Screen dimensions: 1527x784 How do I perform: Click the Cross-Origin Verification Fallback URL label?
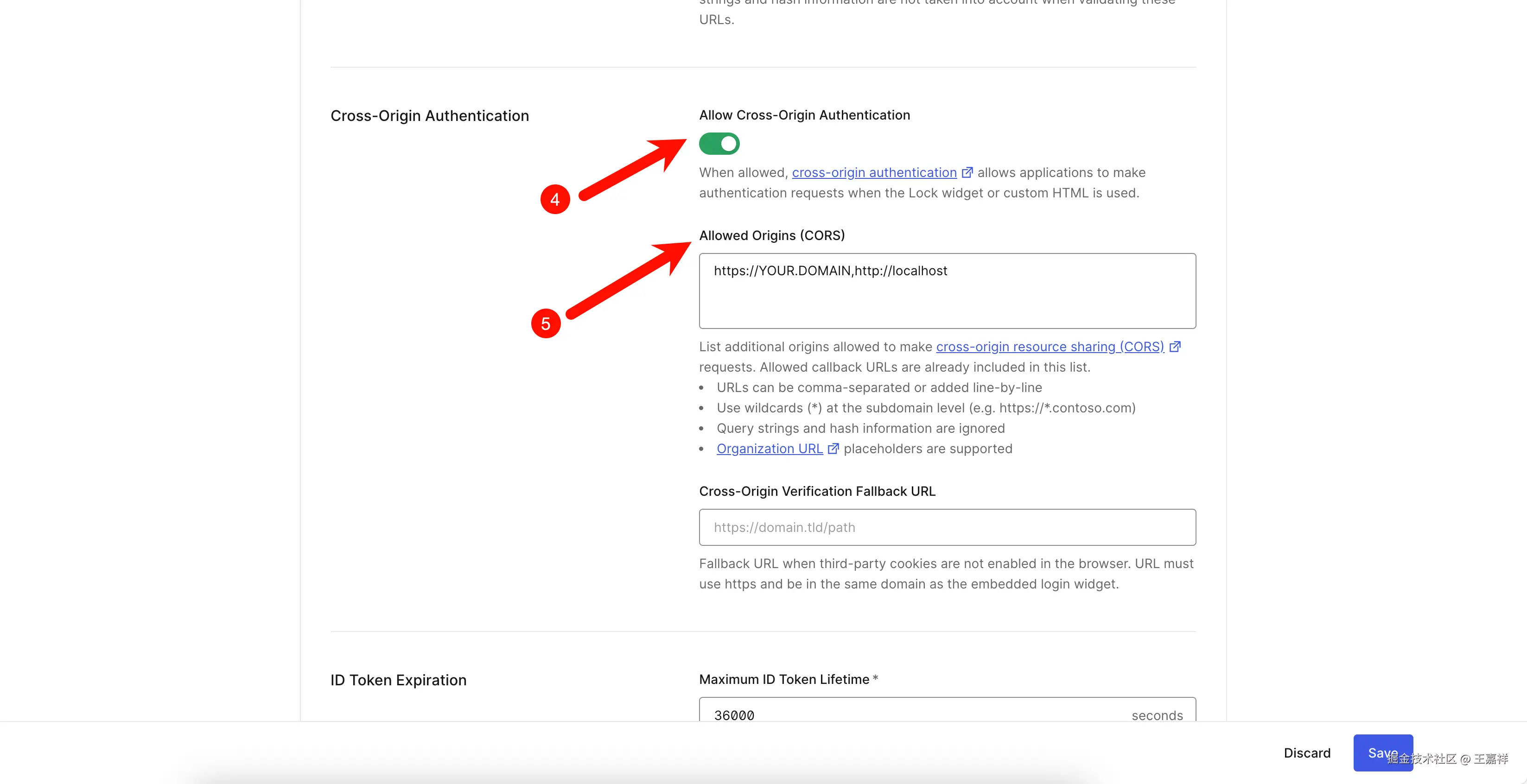[x=817, y=491]
